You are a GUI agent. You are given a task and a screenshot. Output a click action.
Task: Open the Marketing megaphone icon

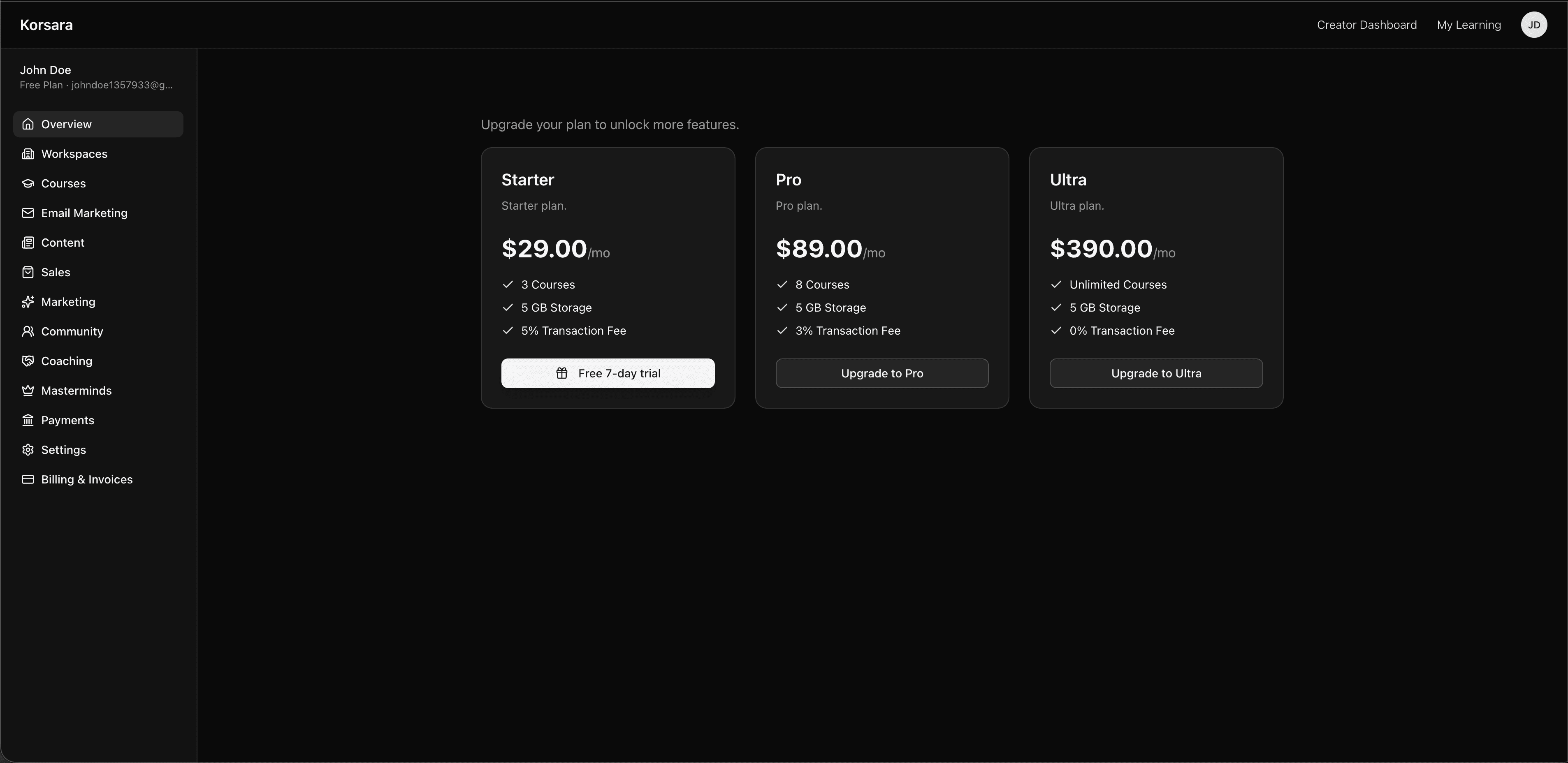pyautogui.click(x=28, y=301)
